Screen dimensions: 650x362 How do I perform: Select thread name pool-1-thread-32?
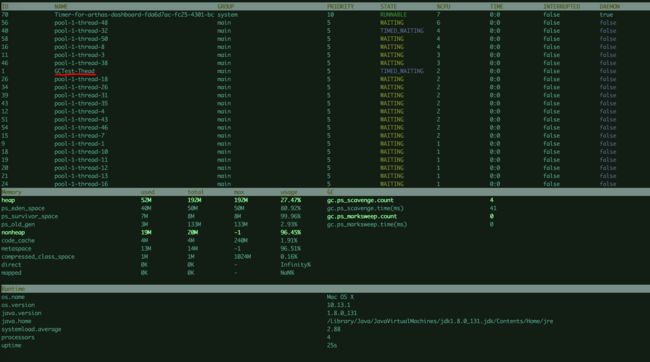[81, 31]
